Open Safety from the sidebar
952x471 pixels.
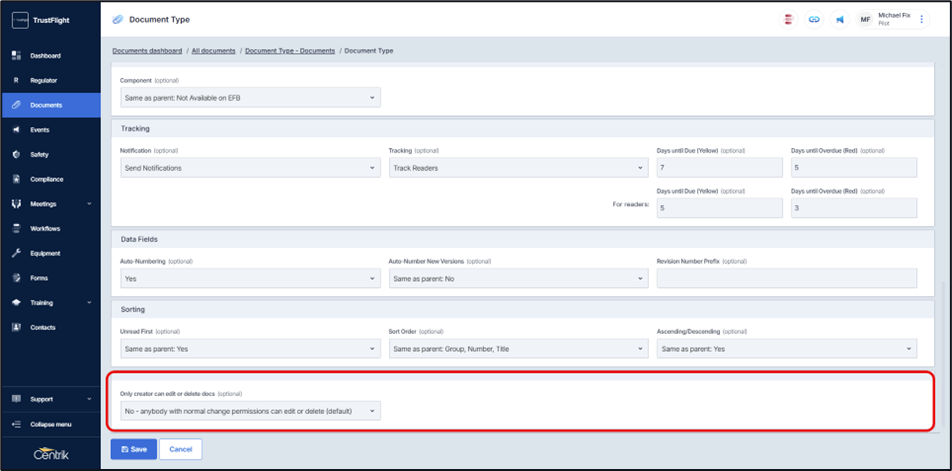[x=40, y=155]
